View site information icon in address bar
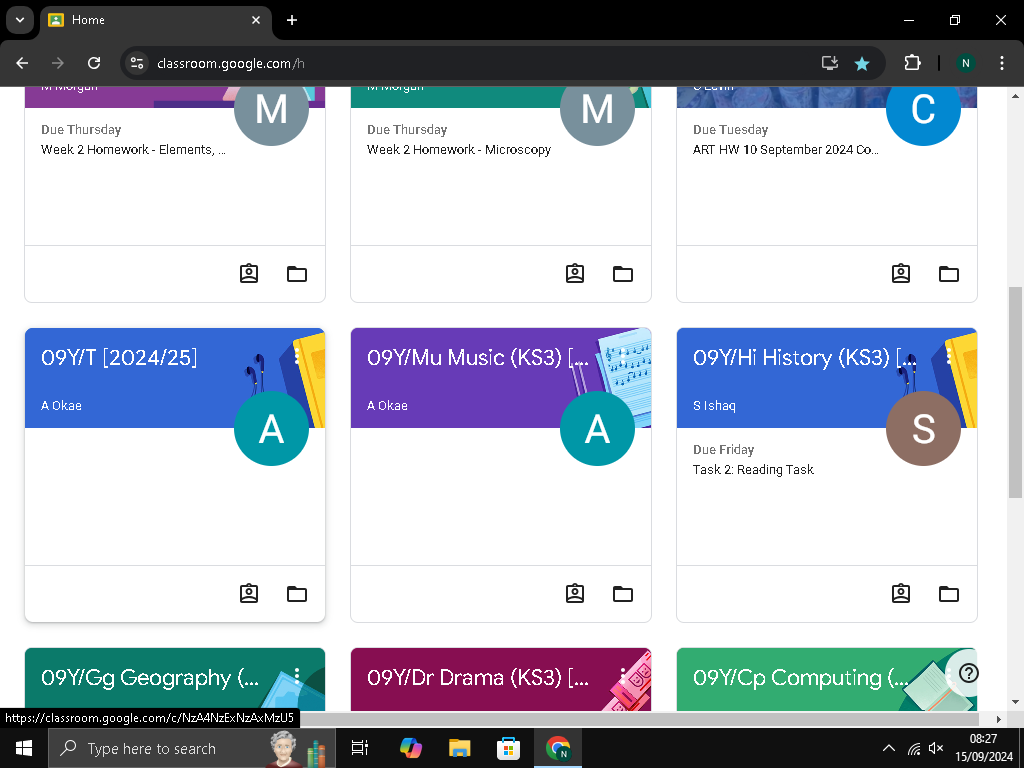The width and height of the screenshot is (1024, 768). point(136,63)
